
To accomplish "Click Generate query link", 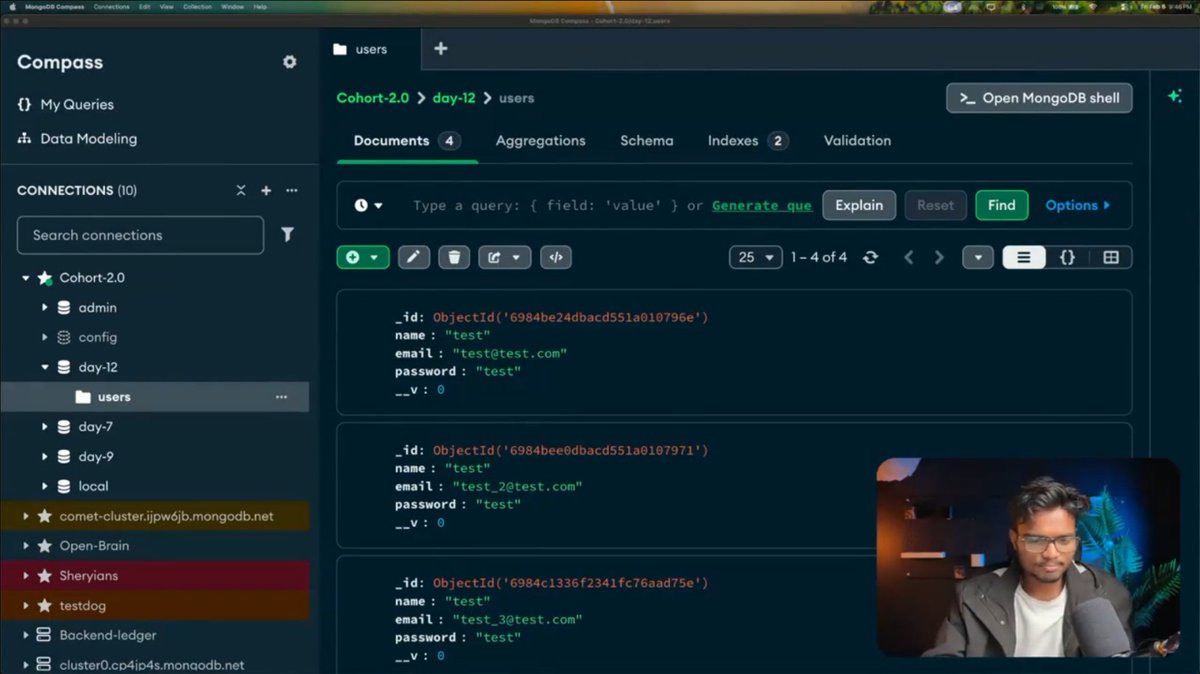I will click(x=761, y=206).
